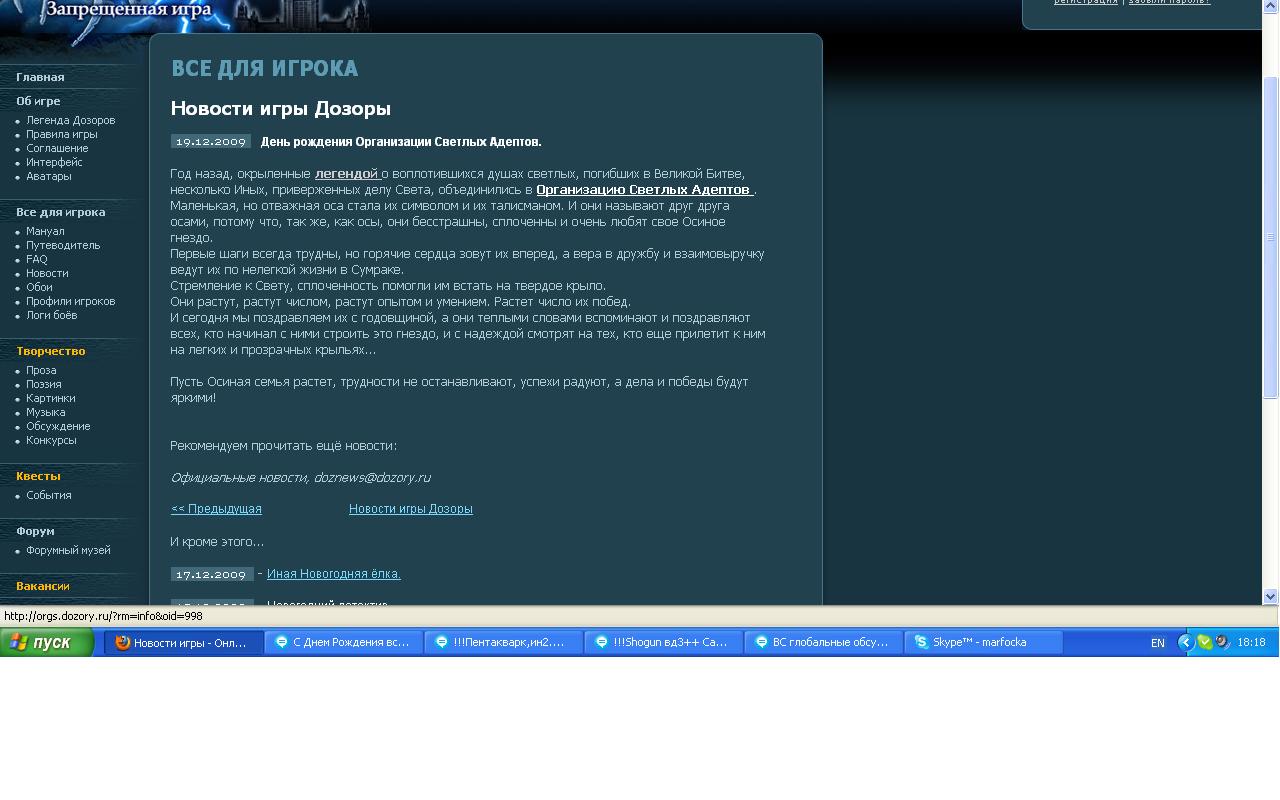The width and height of the screenshot is (1280, 800).
Task: Go to the Путеводитель guide
Action: 63,245
